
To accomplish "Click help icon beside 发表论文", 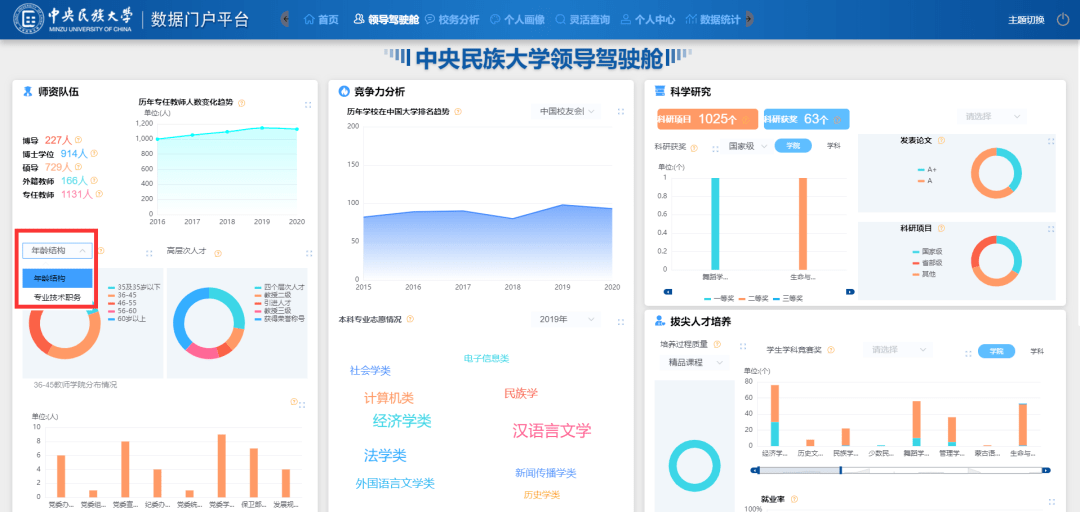I will [941, 140].
